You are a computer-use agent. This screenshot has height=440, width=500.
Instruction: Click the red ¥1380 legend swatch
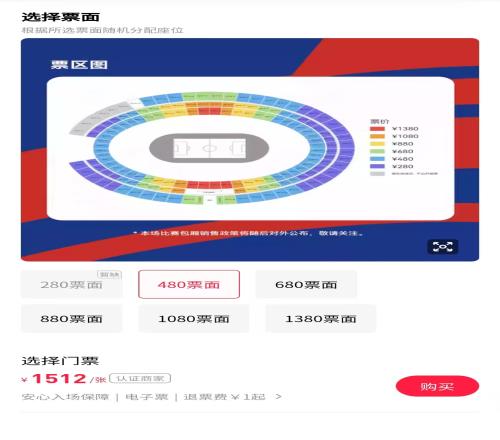pyautogui.click(x=377, y=129)
